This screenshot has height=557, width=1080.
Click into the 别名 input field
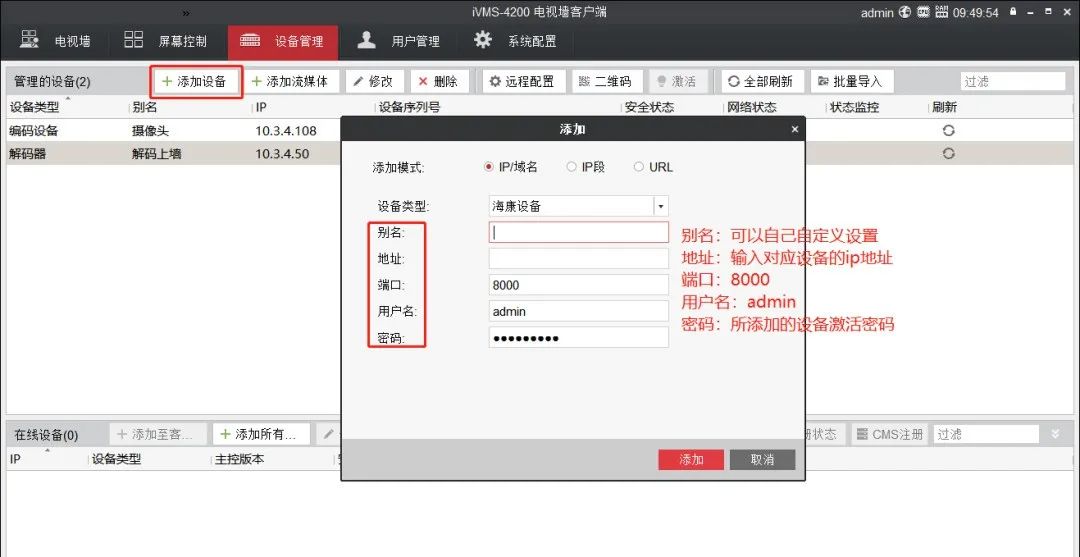tap(579, 232)
